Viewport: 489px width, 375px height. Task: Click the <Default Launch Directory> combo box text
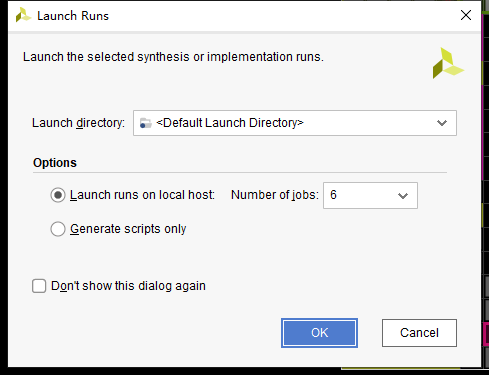coord(230,123)
